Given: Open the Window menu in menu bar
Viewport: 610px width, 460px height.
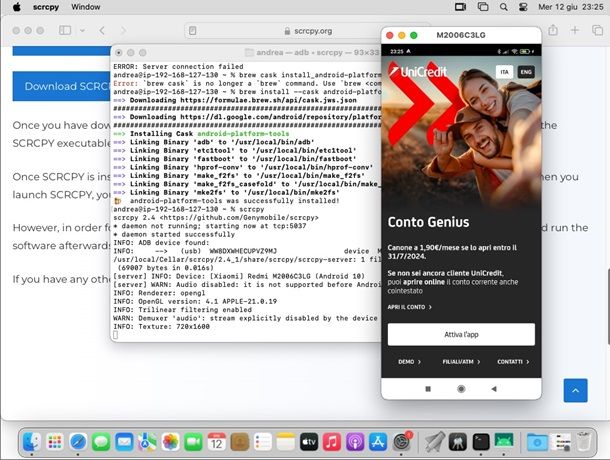Looking at the screenshot, I should (86, 7).
